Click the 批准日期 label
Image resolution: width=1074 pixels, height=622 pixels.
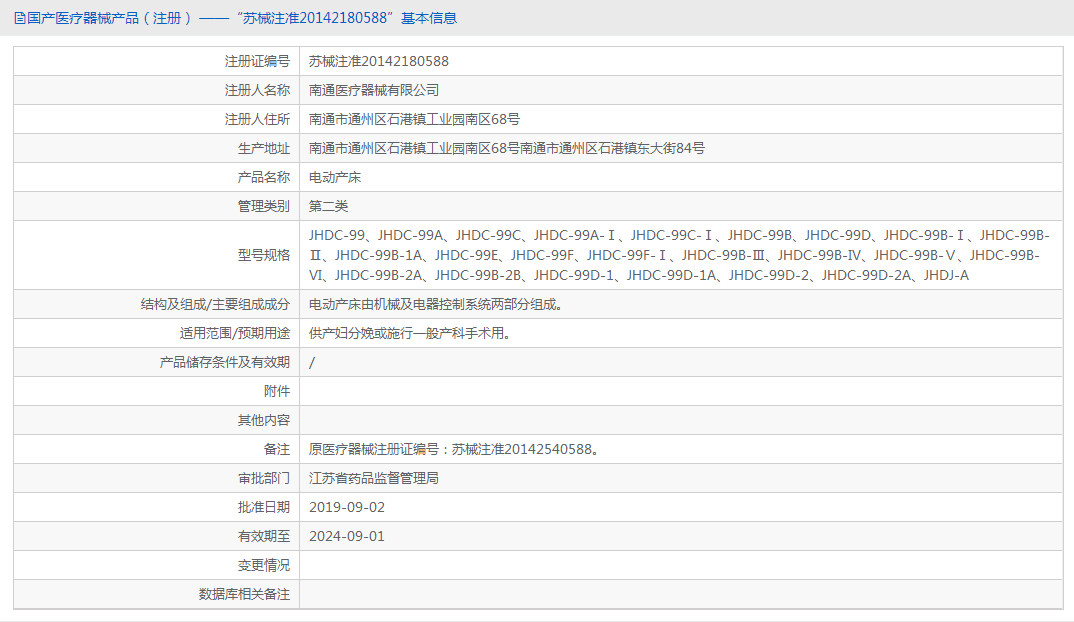(264, 507)
